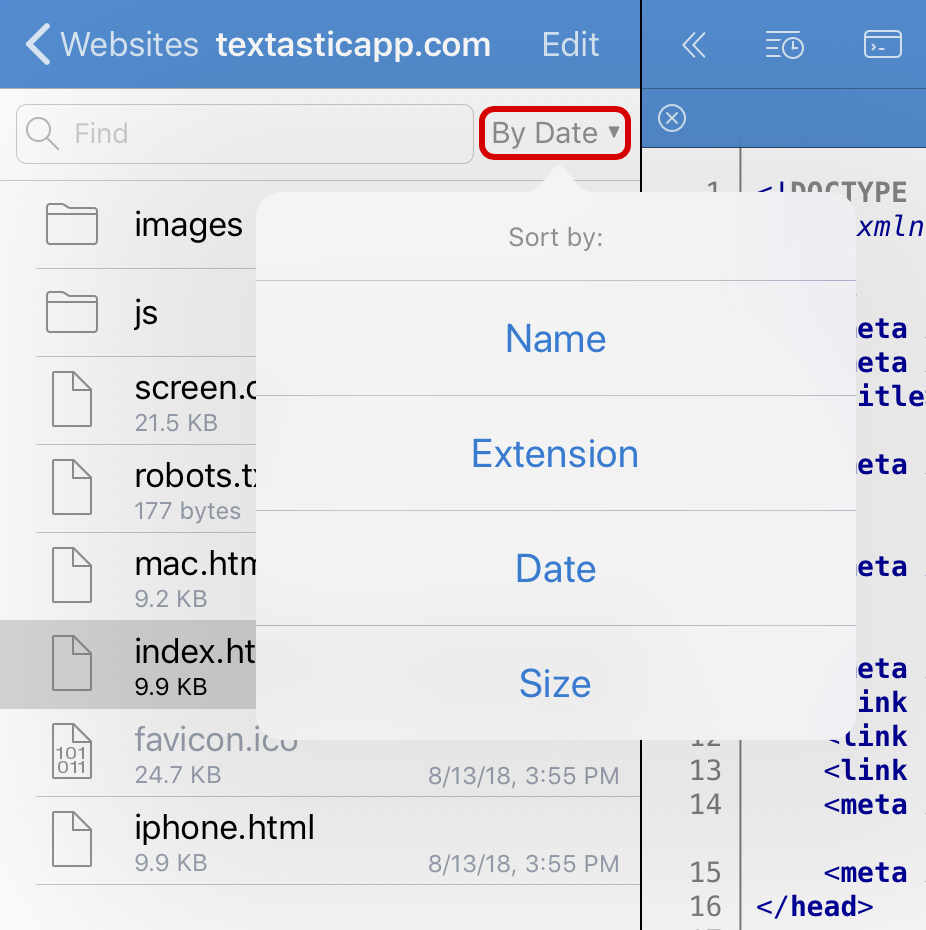Screen dimensions: 926x930
Task: Close the open file tab
Action: click(672, 118)
